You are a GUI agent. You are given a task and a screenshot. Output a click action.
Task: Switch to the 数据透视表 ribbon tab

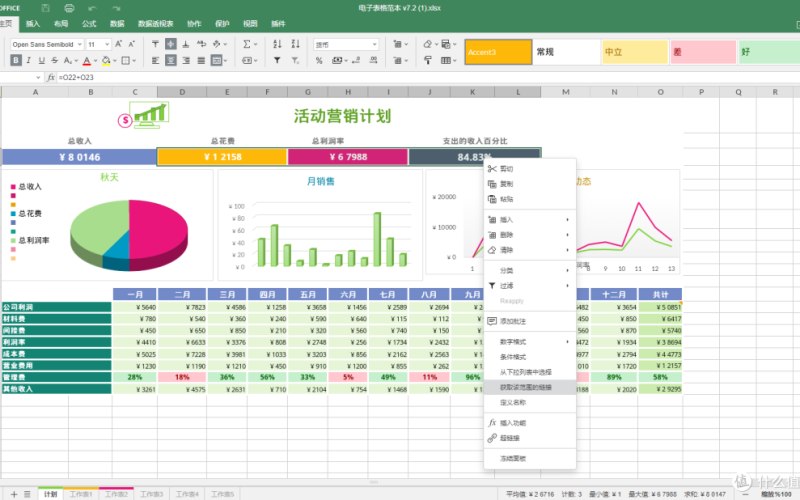pos(156,23)
